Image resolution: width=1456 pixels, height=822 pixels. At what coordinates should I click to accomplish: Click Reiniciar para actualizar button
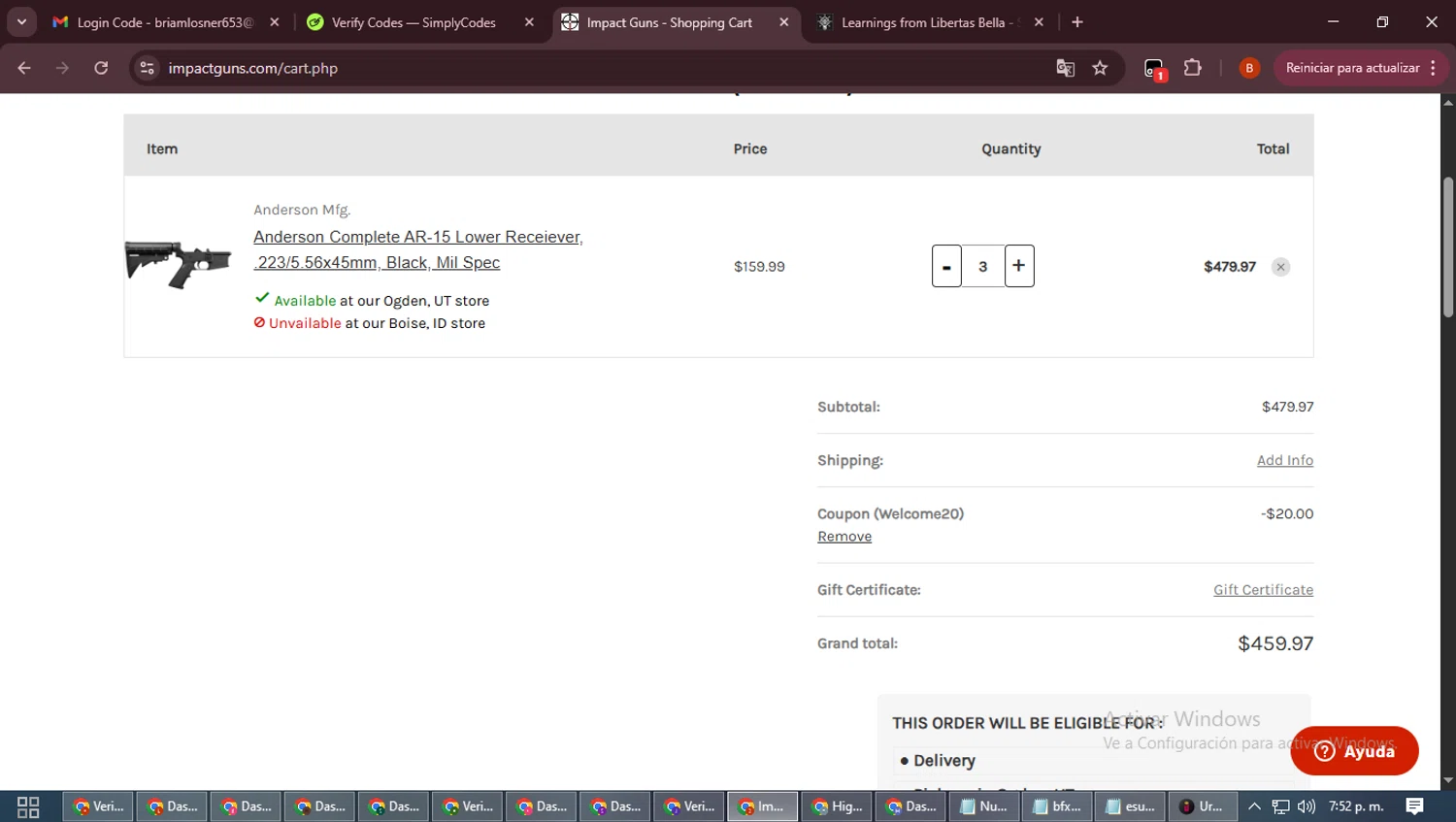tap(1352, 68)
